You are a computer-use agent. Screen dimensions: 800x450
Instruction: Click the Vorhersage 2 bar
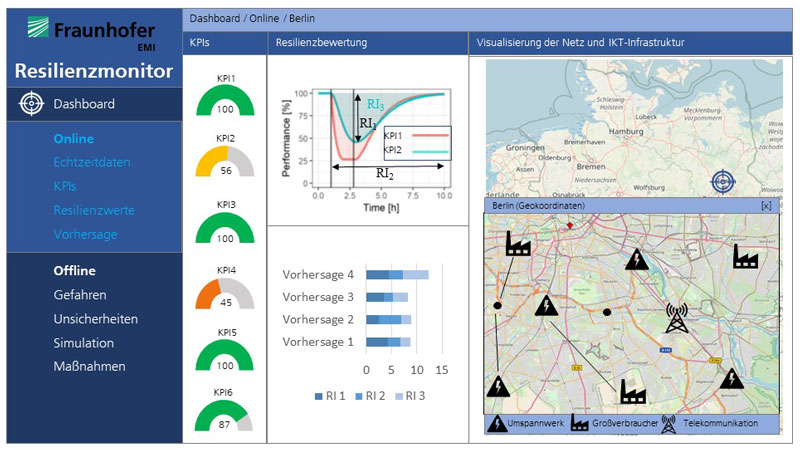click(x=388, y=320)
